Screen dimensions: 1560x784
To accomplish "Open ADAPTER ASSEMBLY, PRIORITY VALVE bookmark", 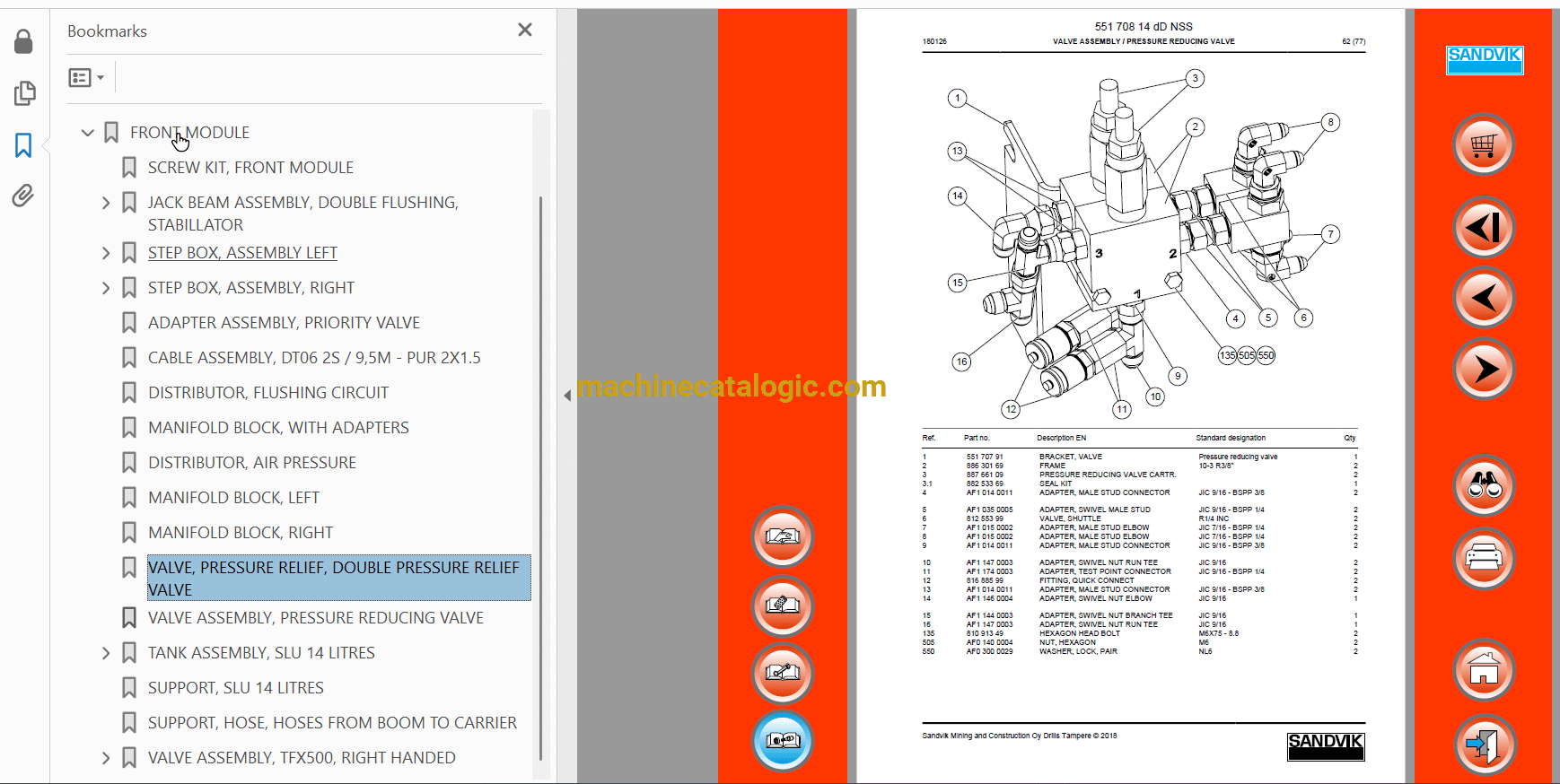I will tap(284, 323).
